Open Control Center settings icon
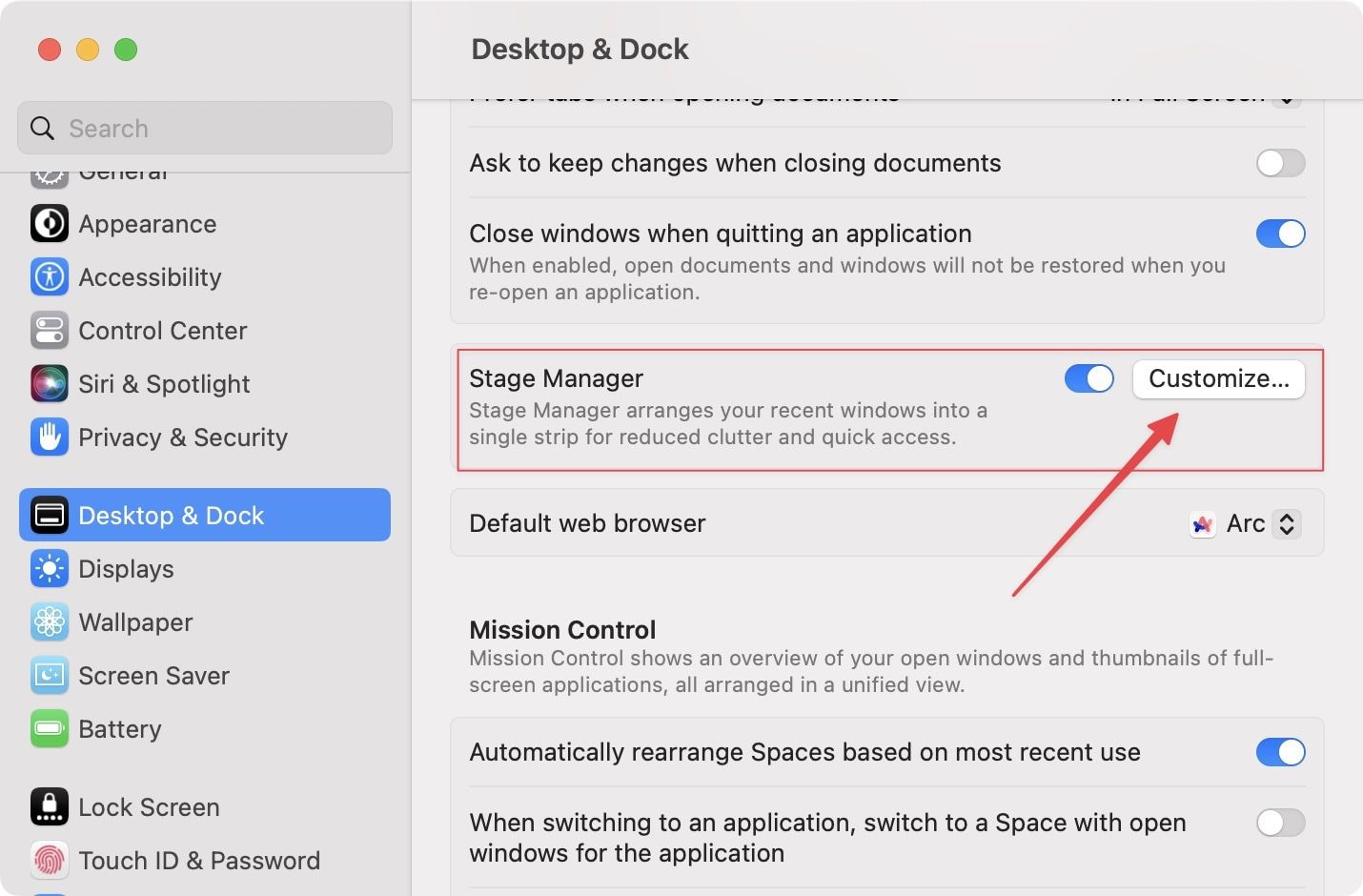 50,331
